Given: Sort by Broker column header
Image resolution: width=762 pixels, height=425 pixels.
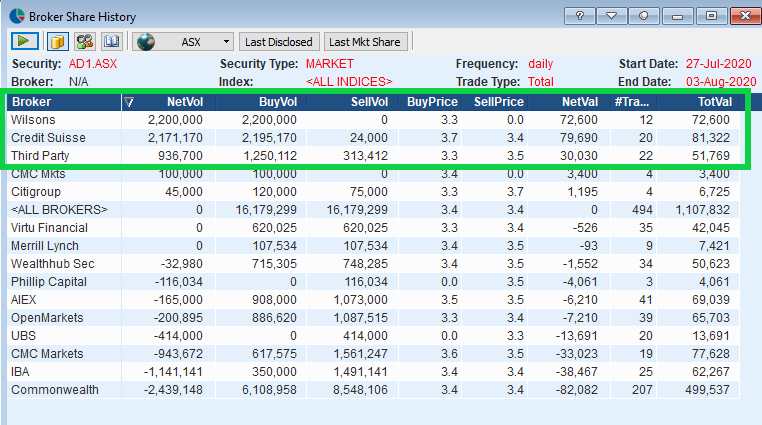Looking at the screenshot, I should (63, 102).
